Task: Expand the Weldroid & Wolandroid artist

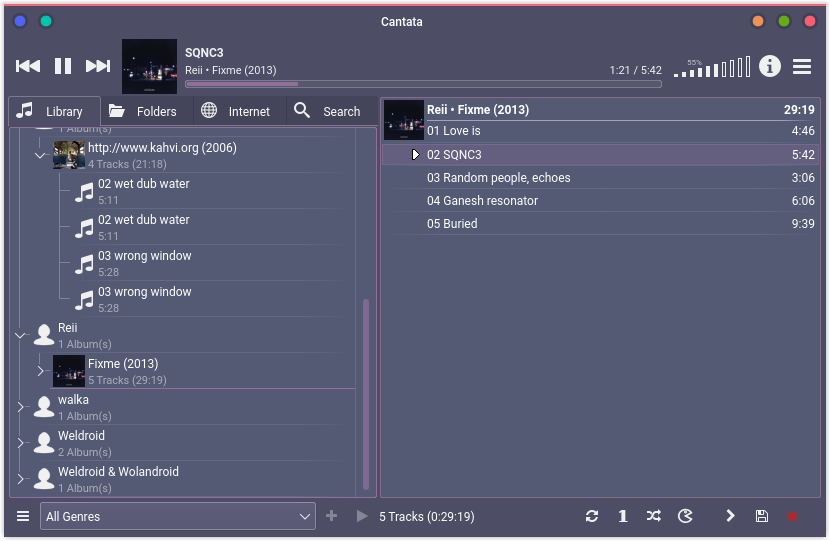Action: (x=20, y=479)
